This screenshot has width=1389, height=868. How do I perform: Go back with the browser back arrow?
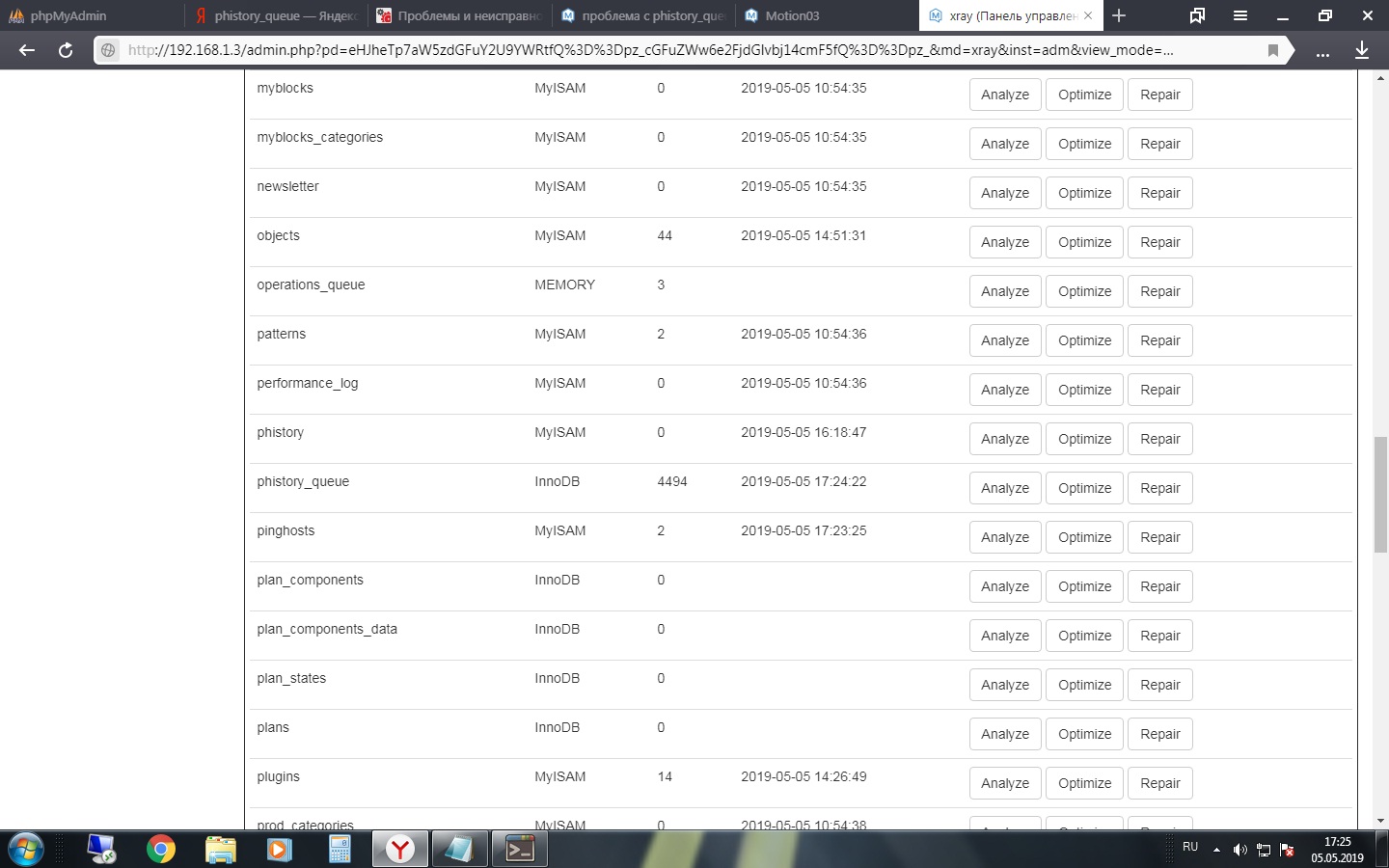click(27, 50)
